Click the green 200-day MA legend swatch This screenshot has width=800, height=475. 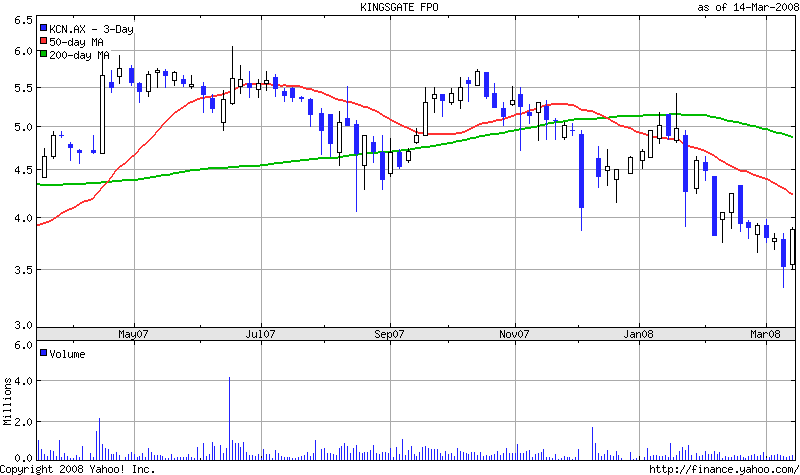pos(44,53)
